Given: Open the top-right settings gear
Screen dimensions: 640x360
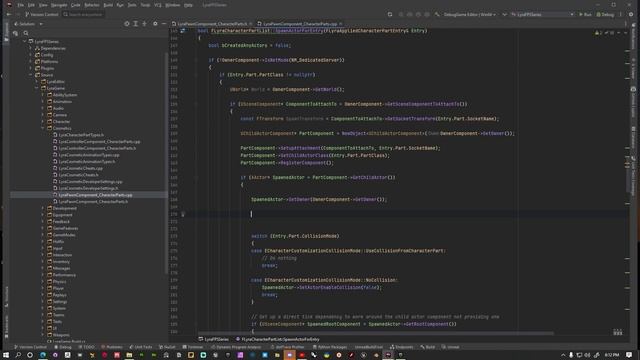Looking at the screenshot, I should (x=631, y=14).
